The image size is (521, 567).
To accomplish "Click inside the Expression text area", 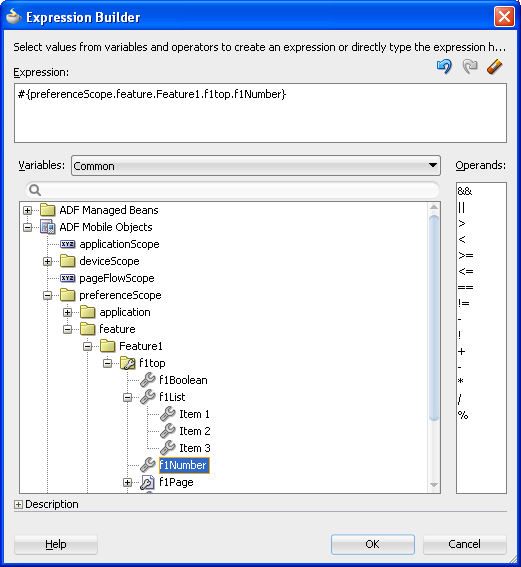I will click(x=260, y=113).
